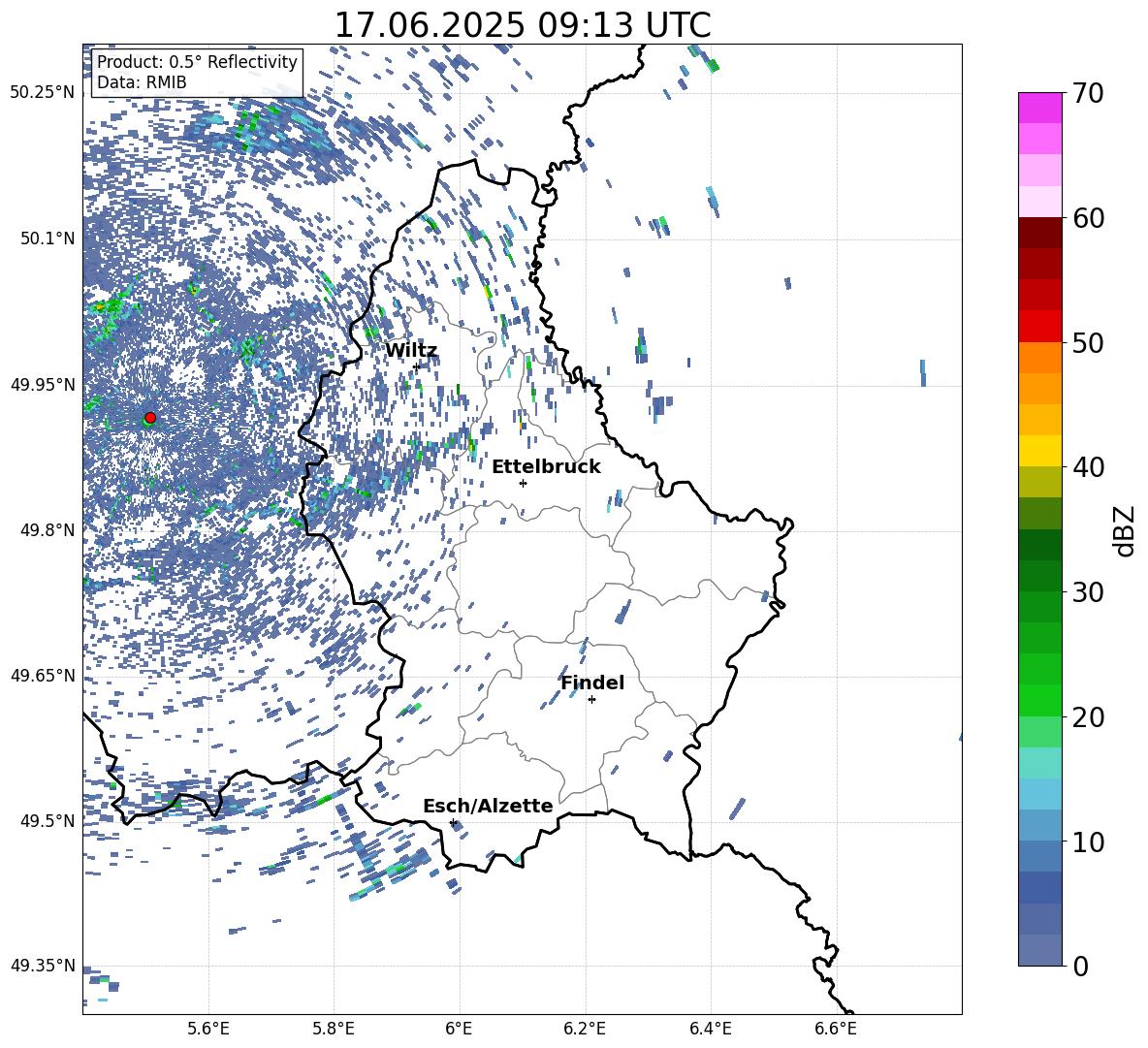Screen dimensions: 1148x1048
Task: Click the 50.25°N latitude label
Action: coord(43,93)
